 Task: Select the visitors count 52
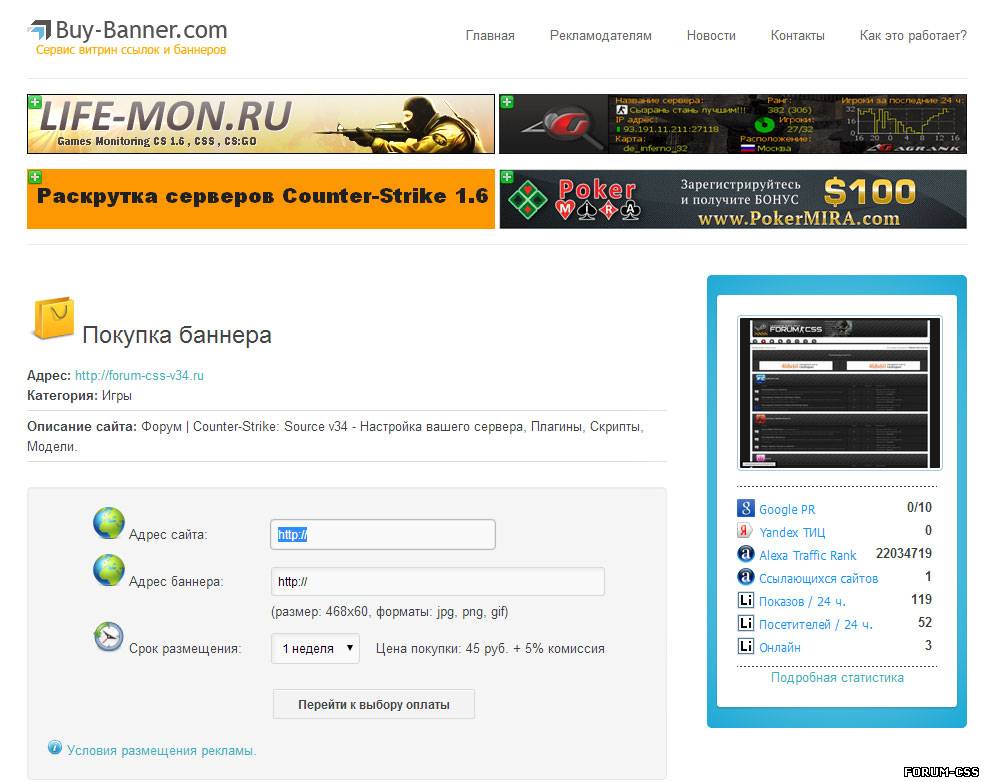pyautogui.click(x=925, y=622)
